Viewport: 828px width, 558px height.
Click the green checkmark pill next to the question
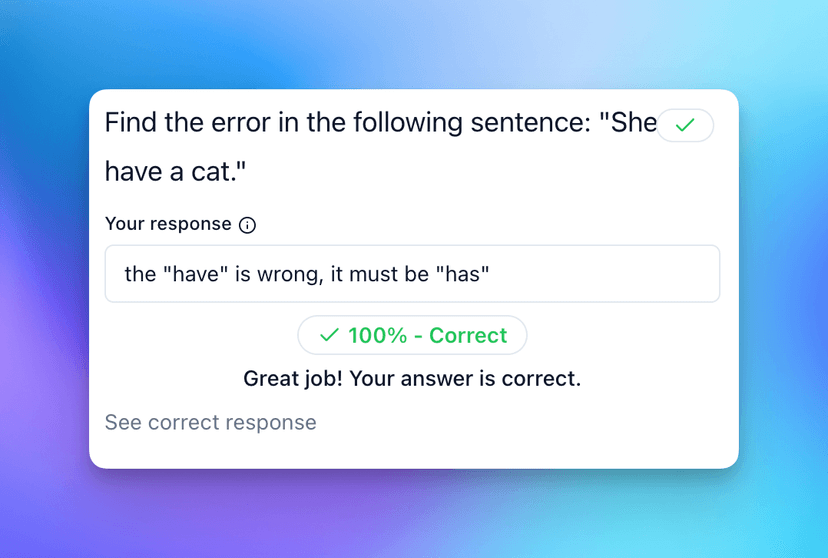685,125
